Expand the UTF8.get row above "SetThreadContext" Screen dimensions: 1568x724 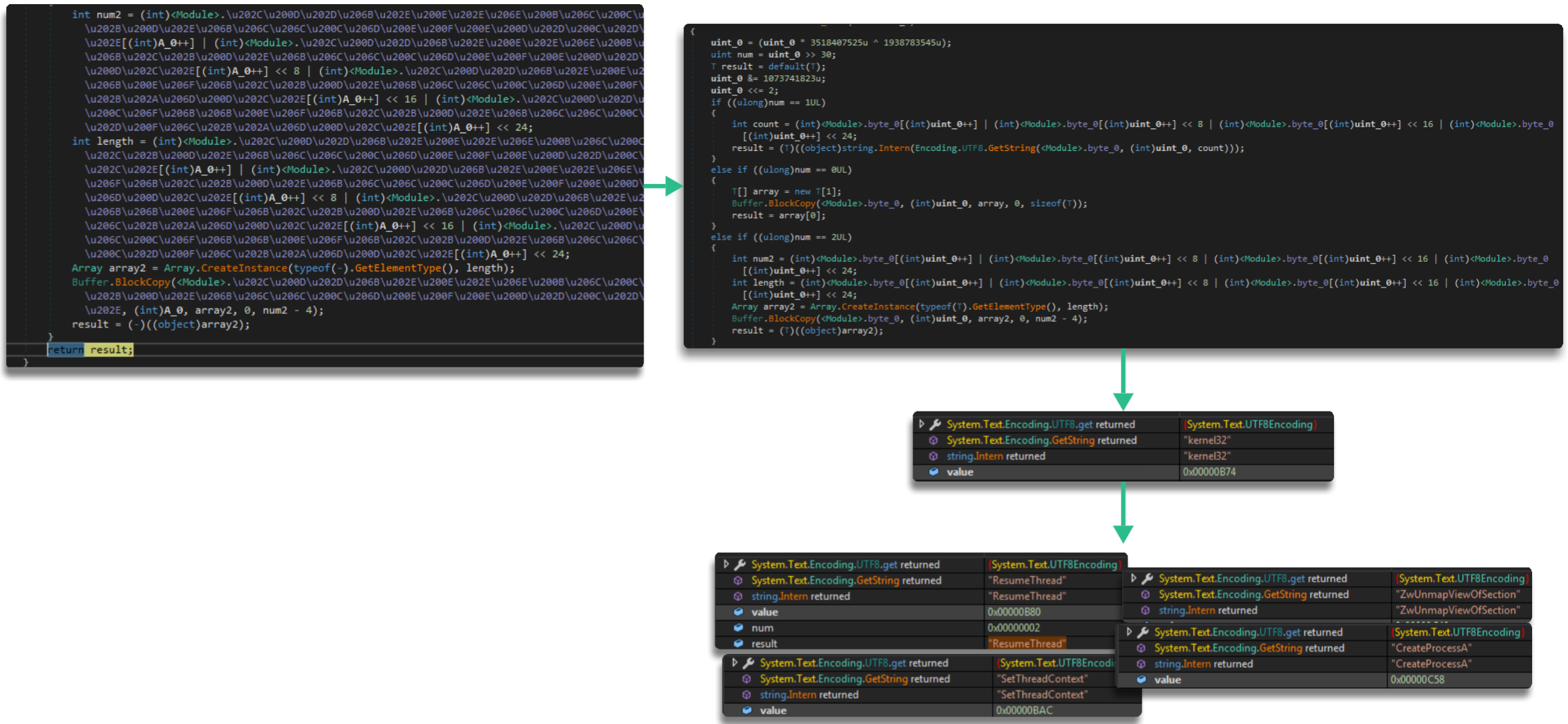(735, 663)
